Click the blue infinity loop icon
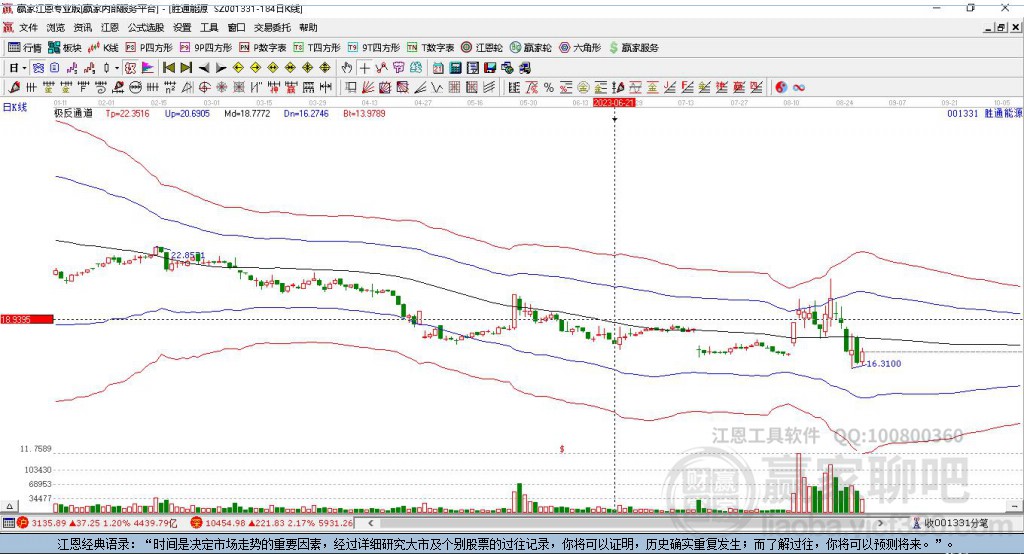 coord(799,88)
